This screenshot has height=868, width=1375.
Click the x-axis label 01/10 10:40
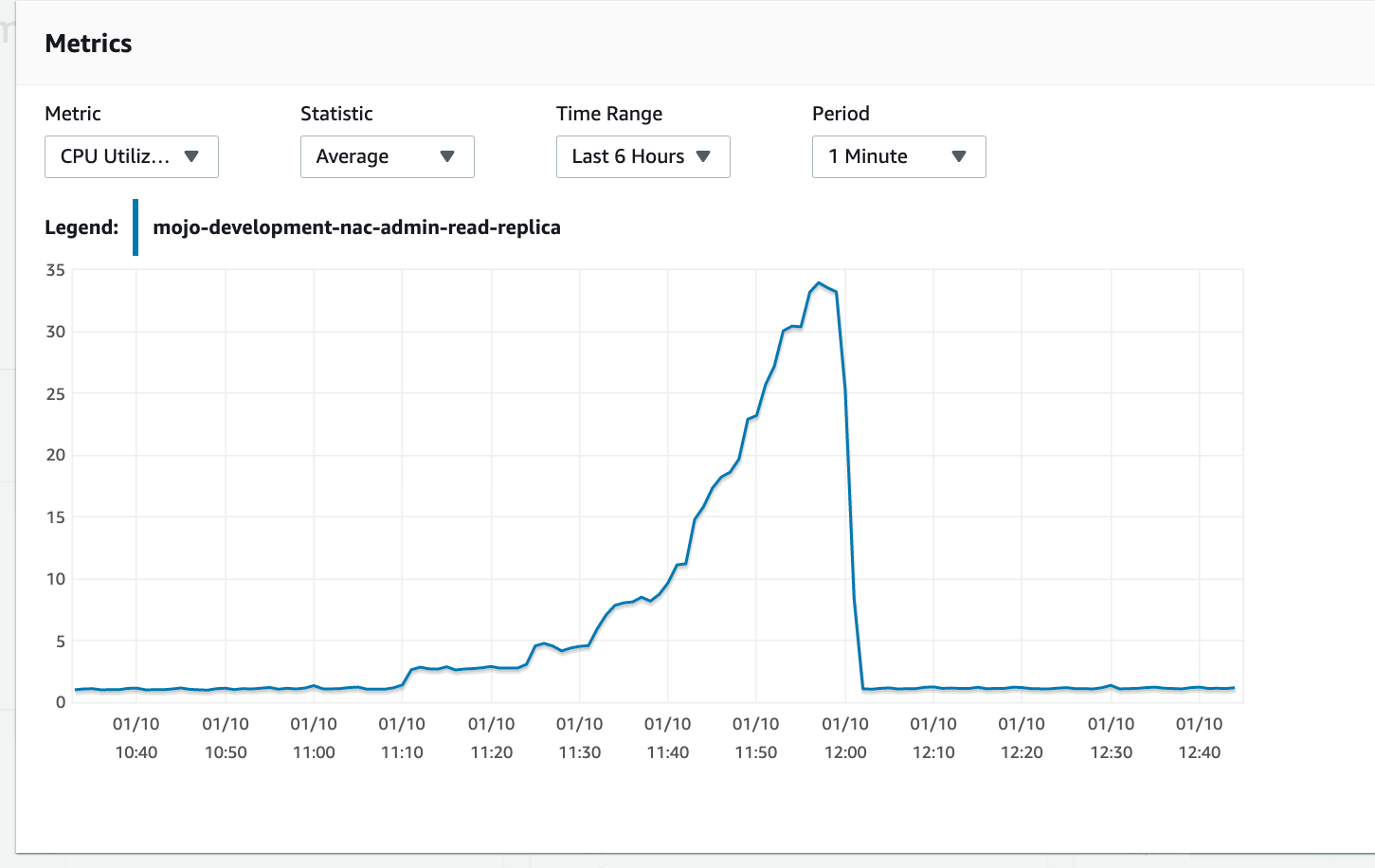pyautogui.click(x=136, y=738)
